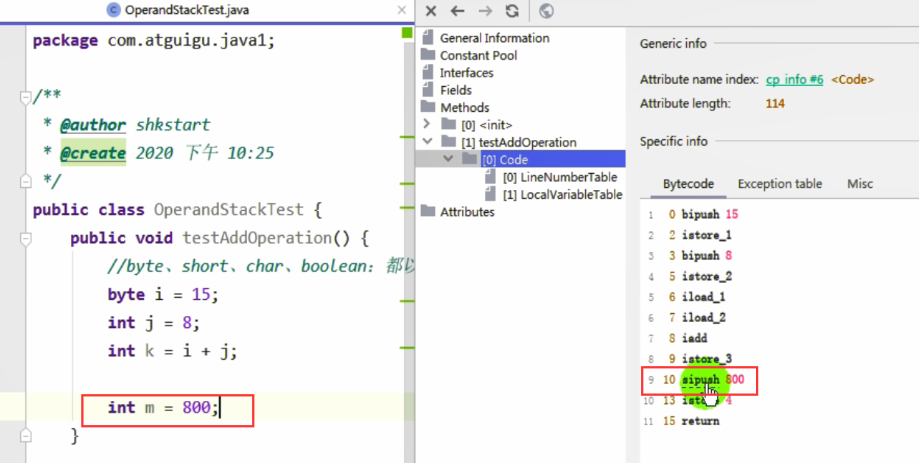Click the return bytecode line
Screen dimensions: 919x463
(x=700, y=421)
